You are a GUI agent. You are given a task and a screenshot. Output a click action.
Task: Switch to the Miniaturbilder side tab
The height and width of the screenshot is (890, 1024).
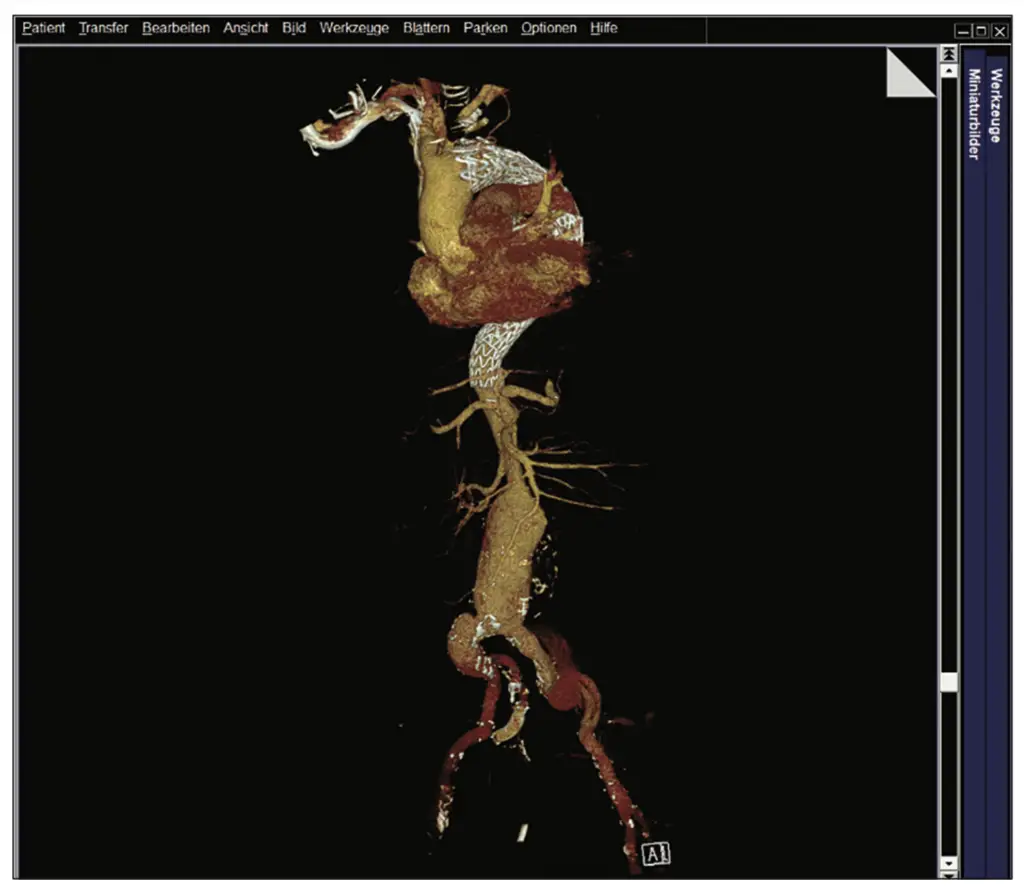tap(973, 113)
